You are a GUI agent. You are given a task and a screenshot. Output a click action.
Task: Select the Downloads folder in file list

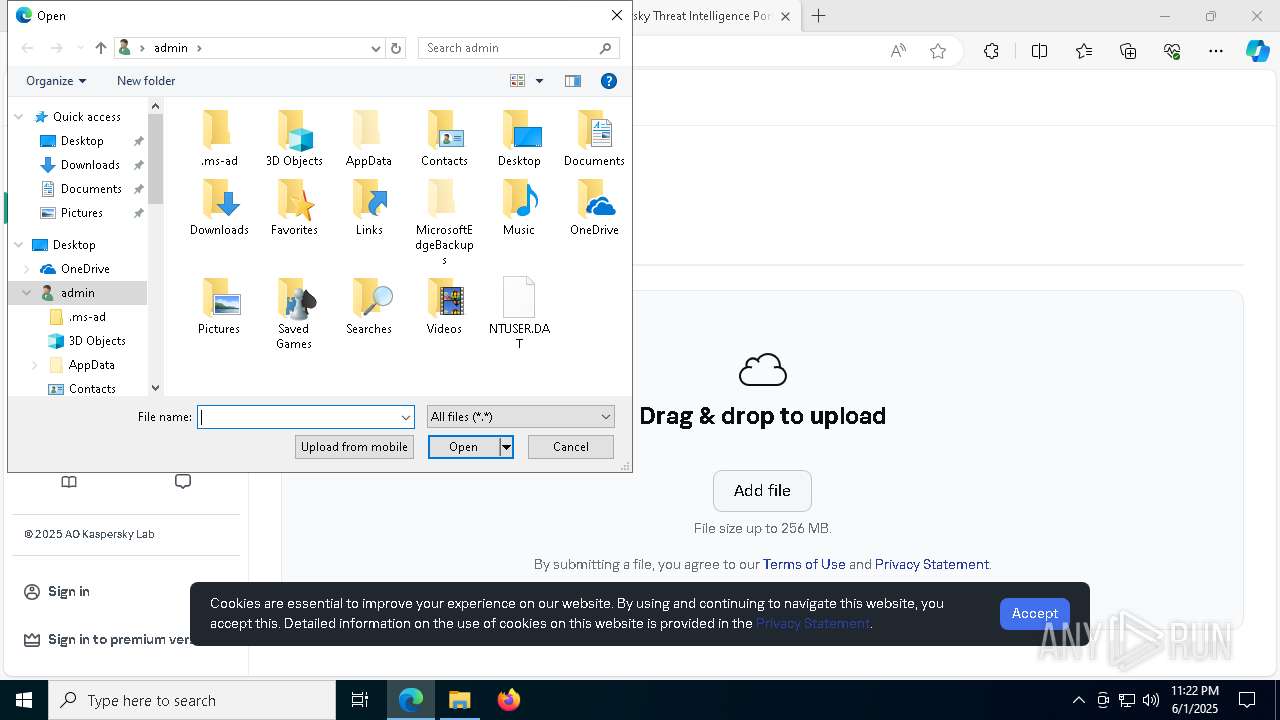[x=219, y=207]
